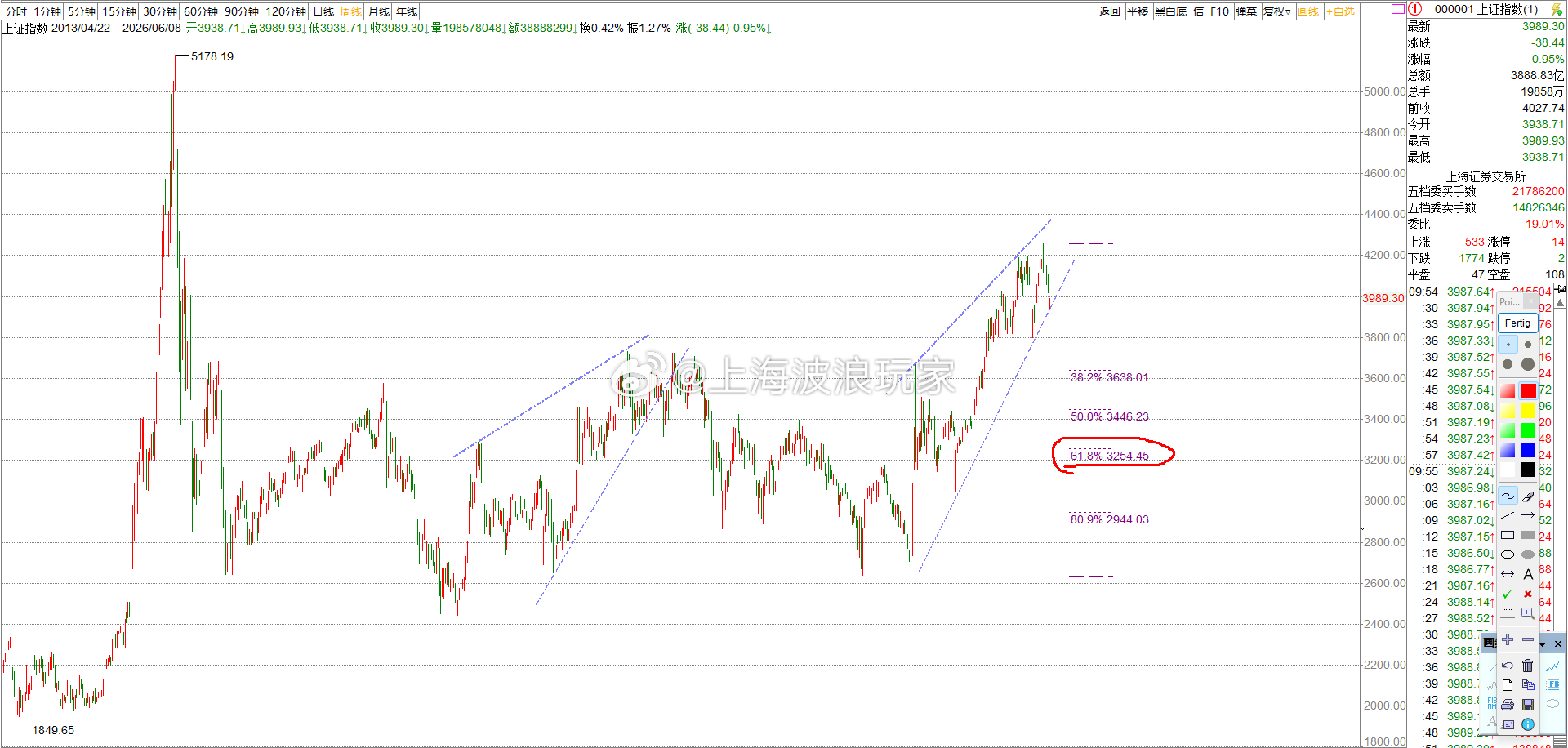Select the region crop selection tool
1568x748 pixels.
(1508, 613)
